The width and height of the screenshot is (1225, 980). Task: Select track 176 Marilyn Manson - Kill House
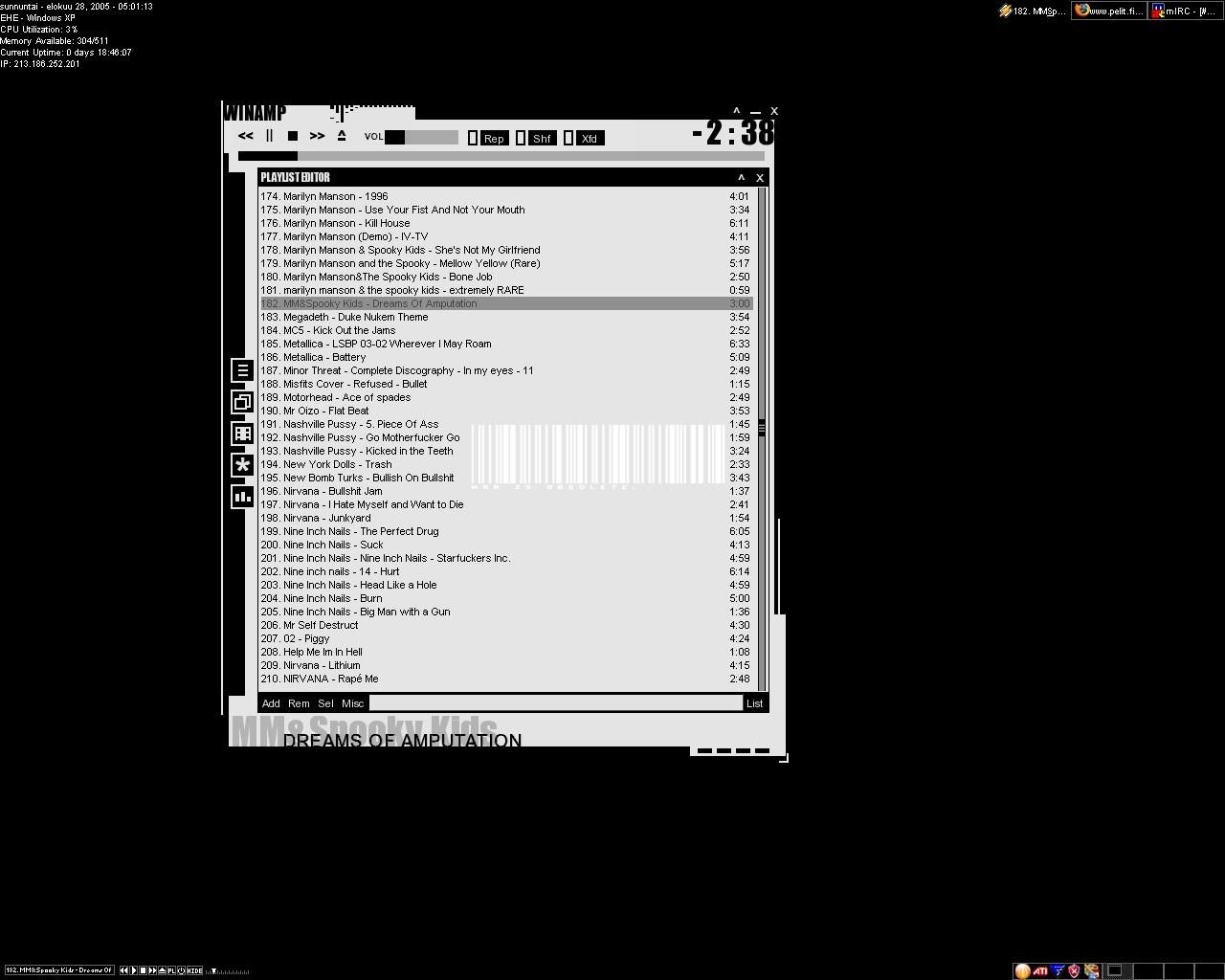(x=506, y=223)
